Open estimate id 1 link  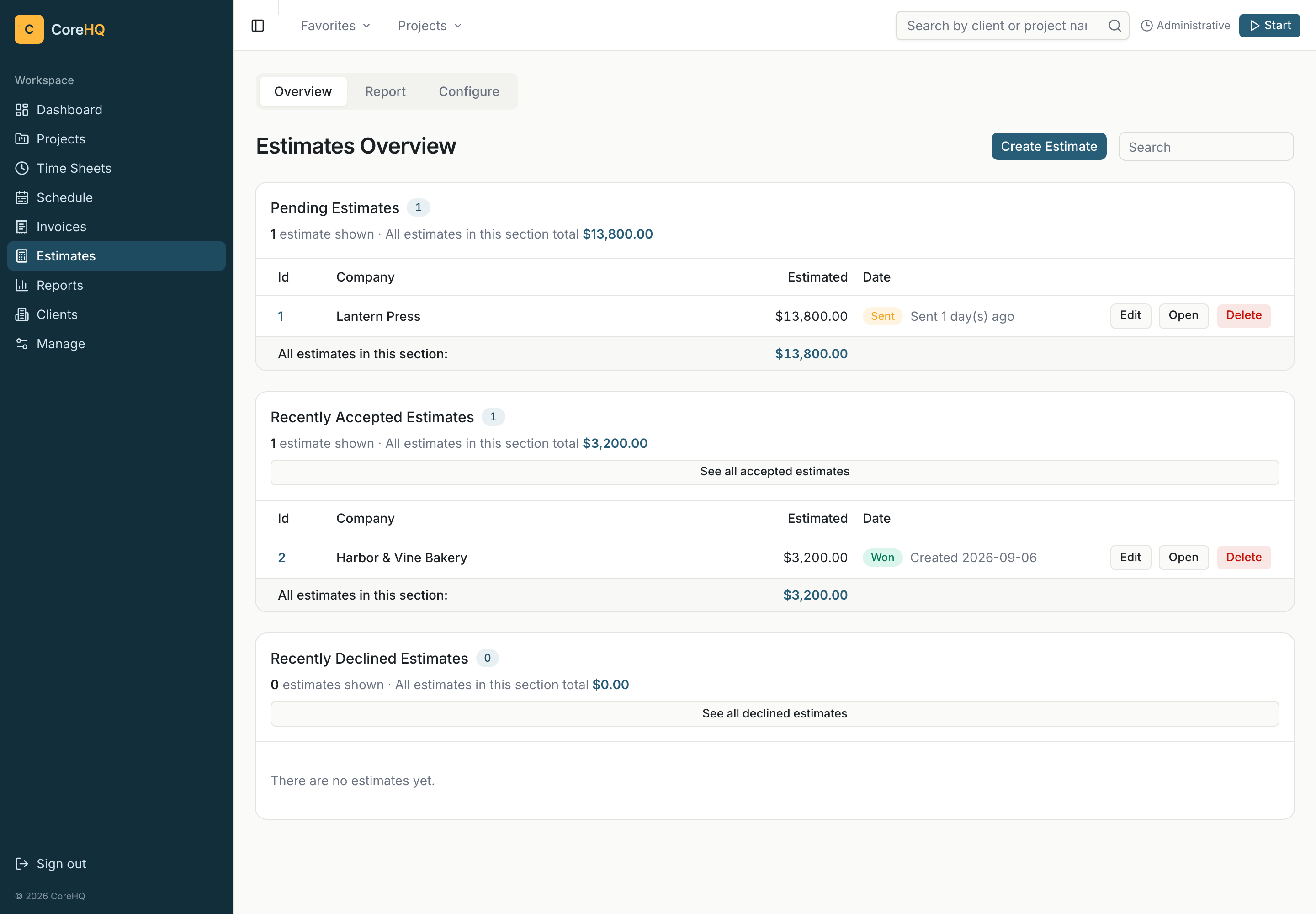pos(281,316)
